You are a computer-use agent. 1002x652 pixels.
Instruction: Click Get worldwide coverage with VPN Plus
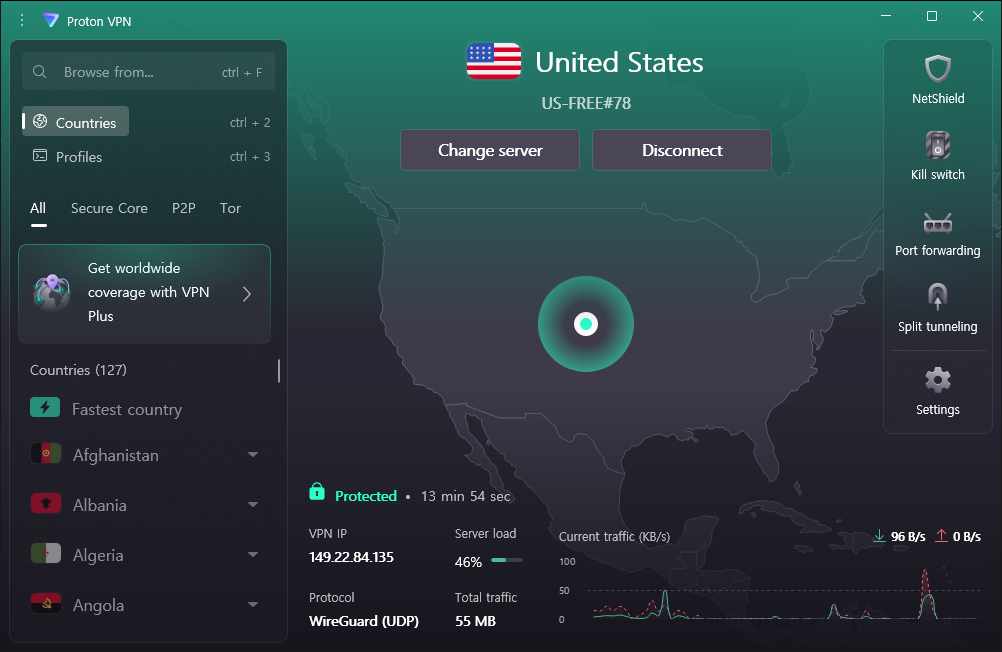144,294
